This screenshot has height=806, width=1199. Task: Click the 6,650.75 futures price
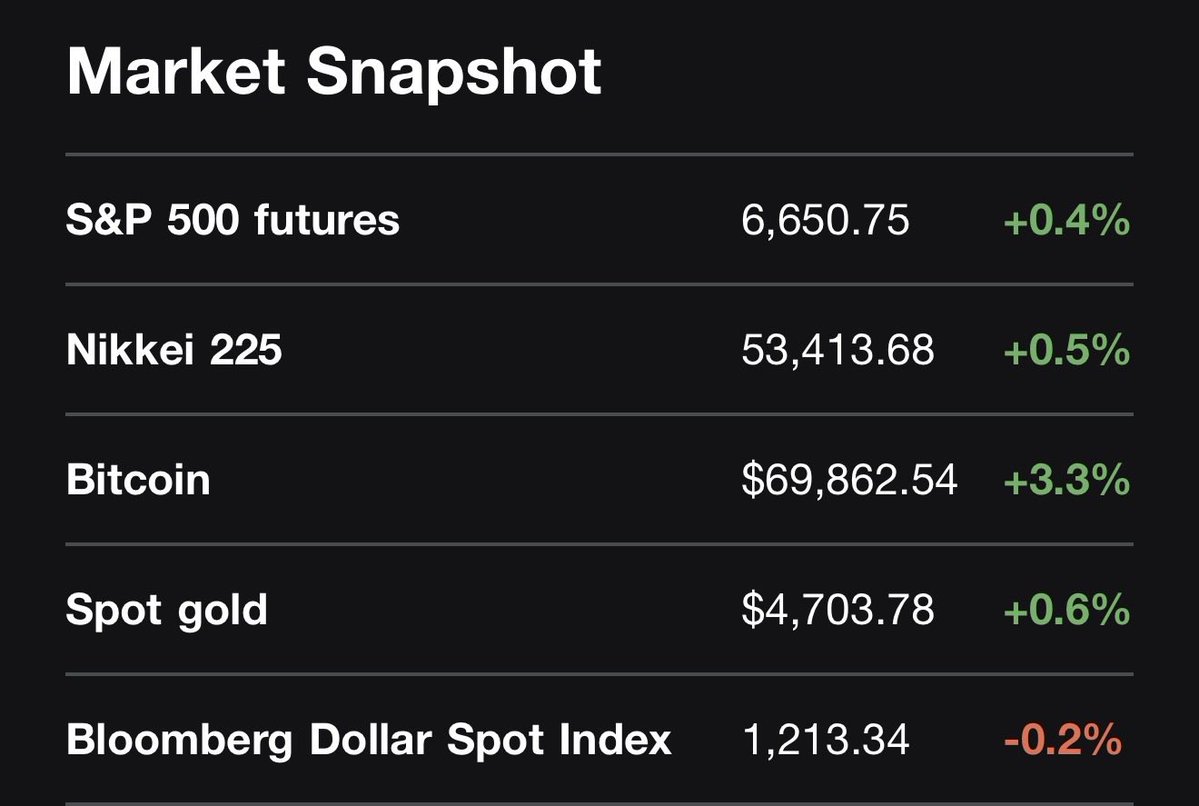tap(826, 220)
